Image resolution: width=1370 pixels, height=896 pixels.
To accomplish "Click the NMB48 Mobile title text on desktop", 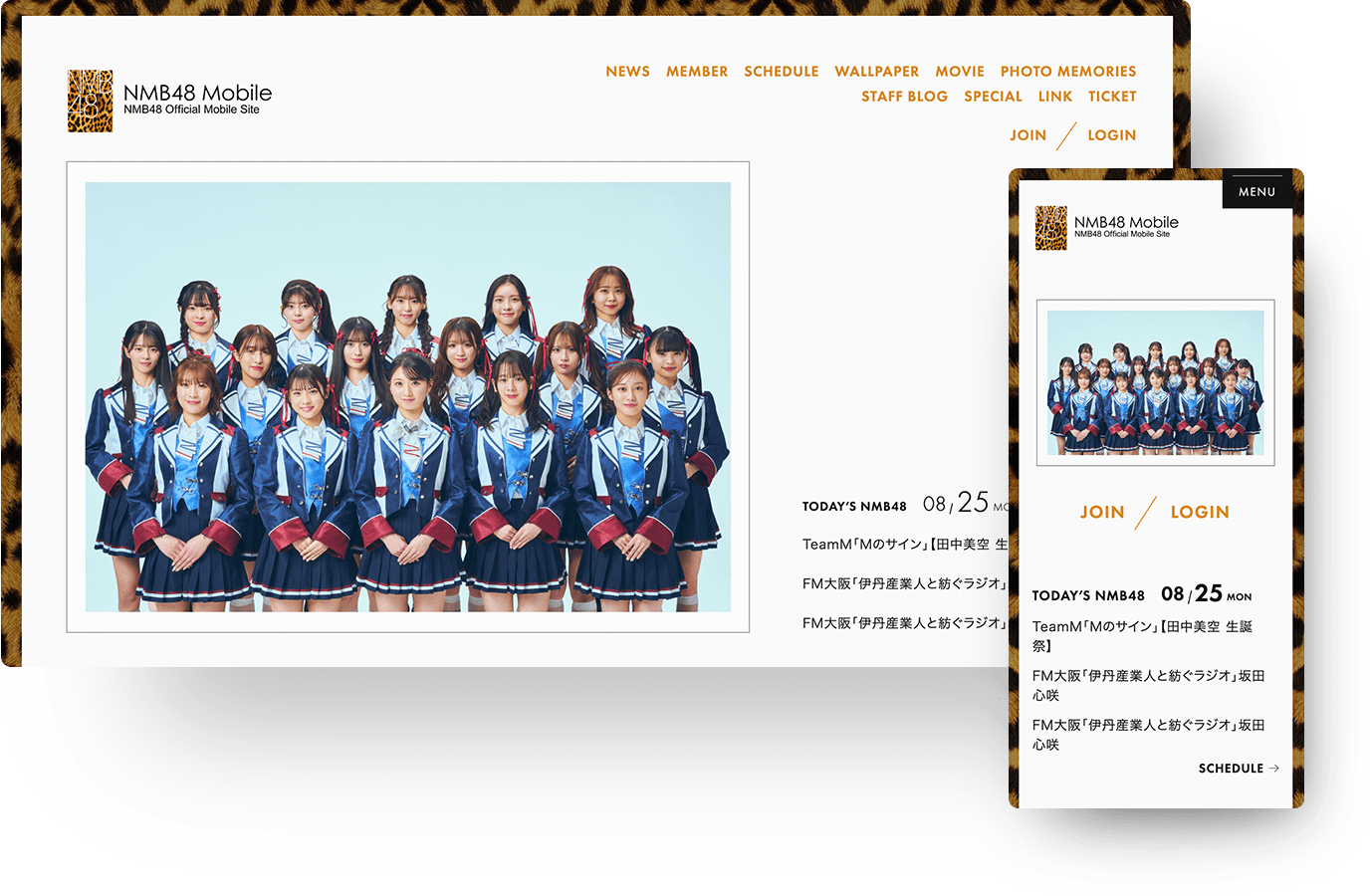I will [x=197, y=94].
